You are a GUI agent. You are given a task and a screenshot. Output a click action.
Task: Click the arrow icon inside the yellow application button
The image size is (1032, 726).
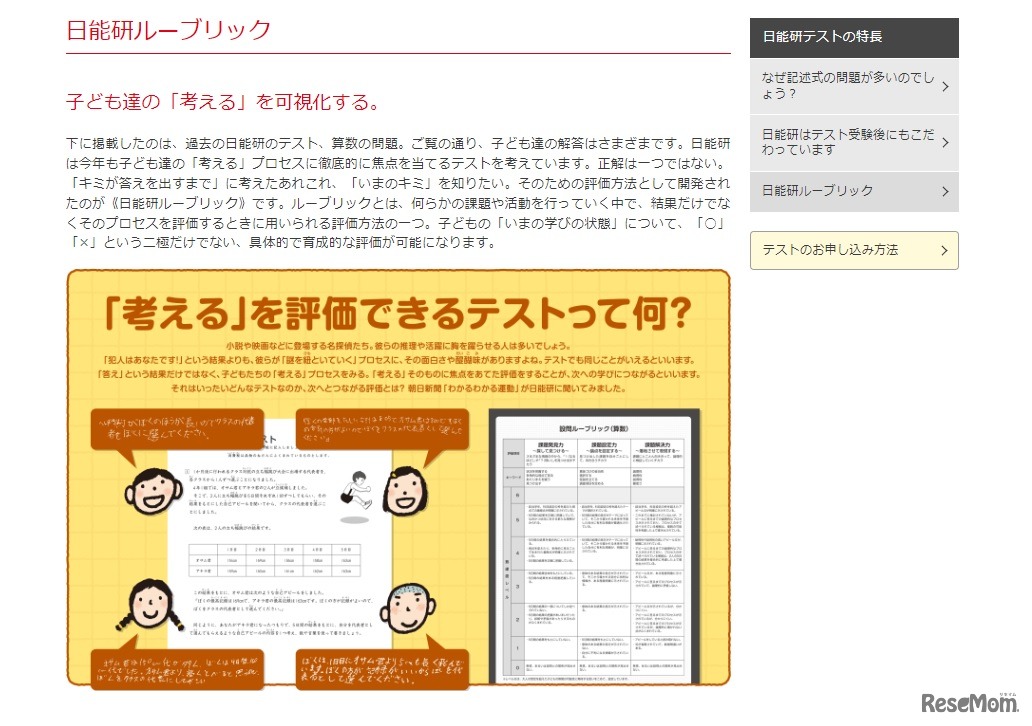coord(946,251)
